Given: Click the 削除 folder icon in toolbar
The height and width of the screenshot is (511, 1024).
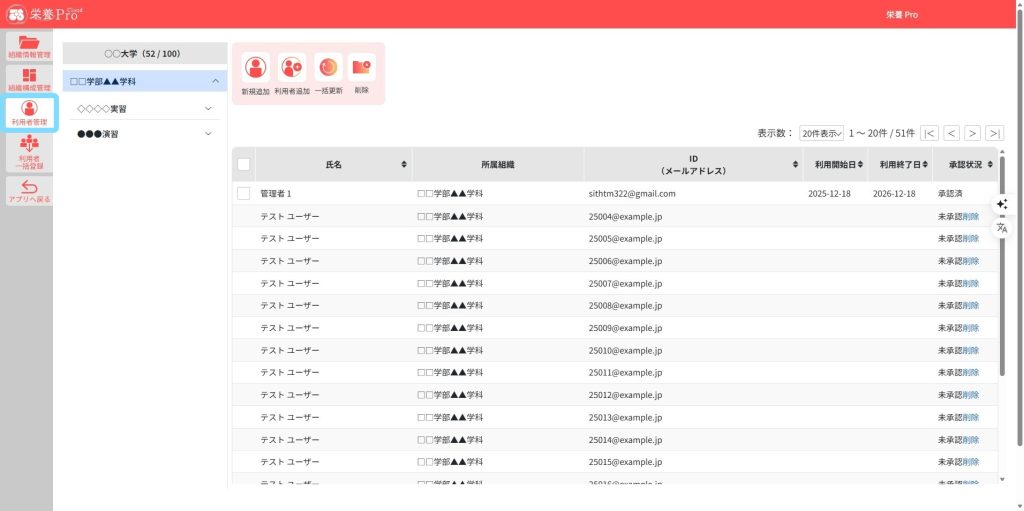Looking at the screenshot, I should [361, 69].
